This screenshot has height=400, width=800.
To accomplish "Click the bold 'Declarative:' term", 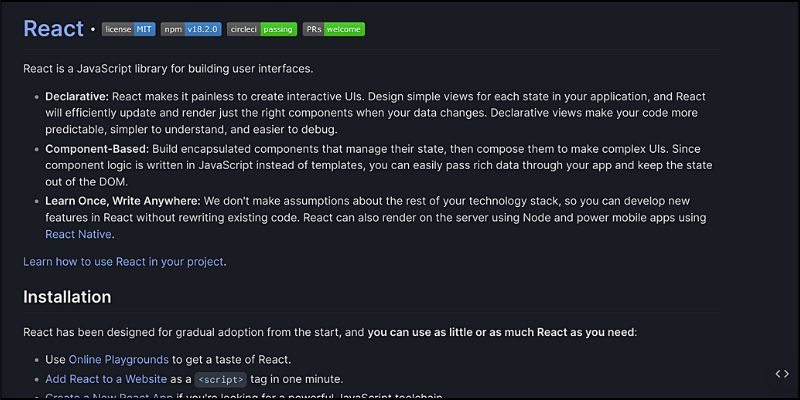I will point(77,97).
